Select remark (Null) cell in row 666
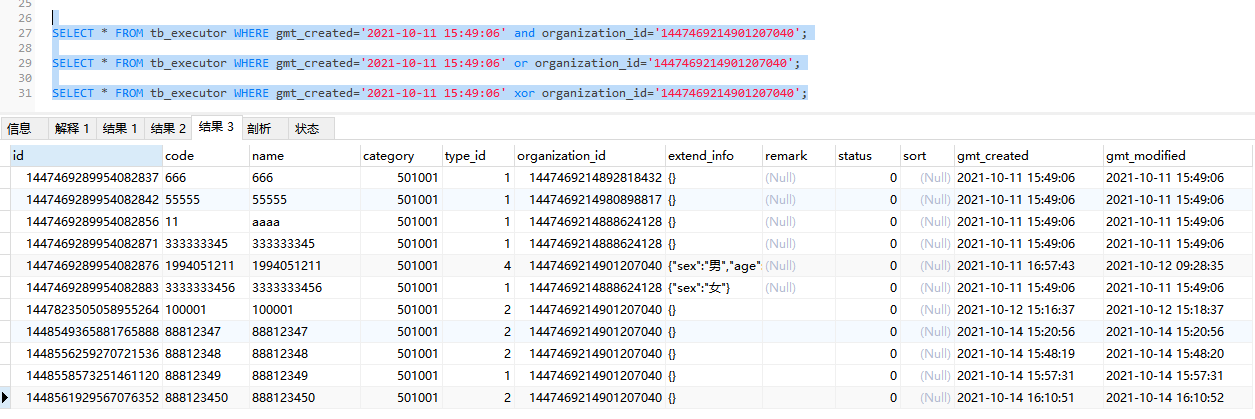 point(797,177)
